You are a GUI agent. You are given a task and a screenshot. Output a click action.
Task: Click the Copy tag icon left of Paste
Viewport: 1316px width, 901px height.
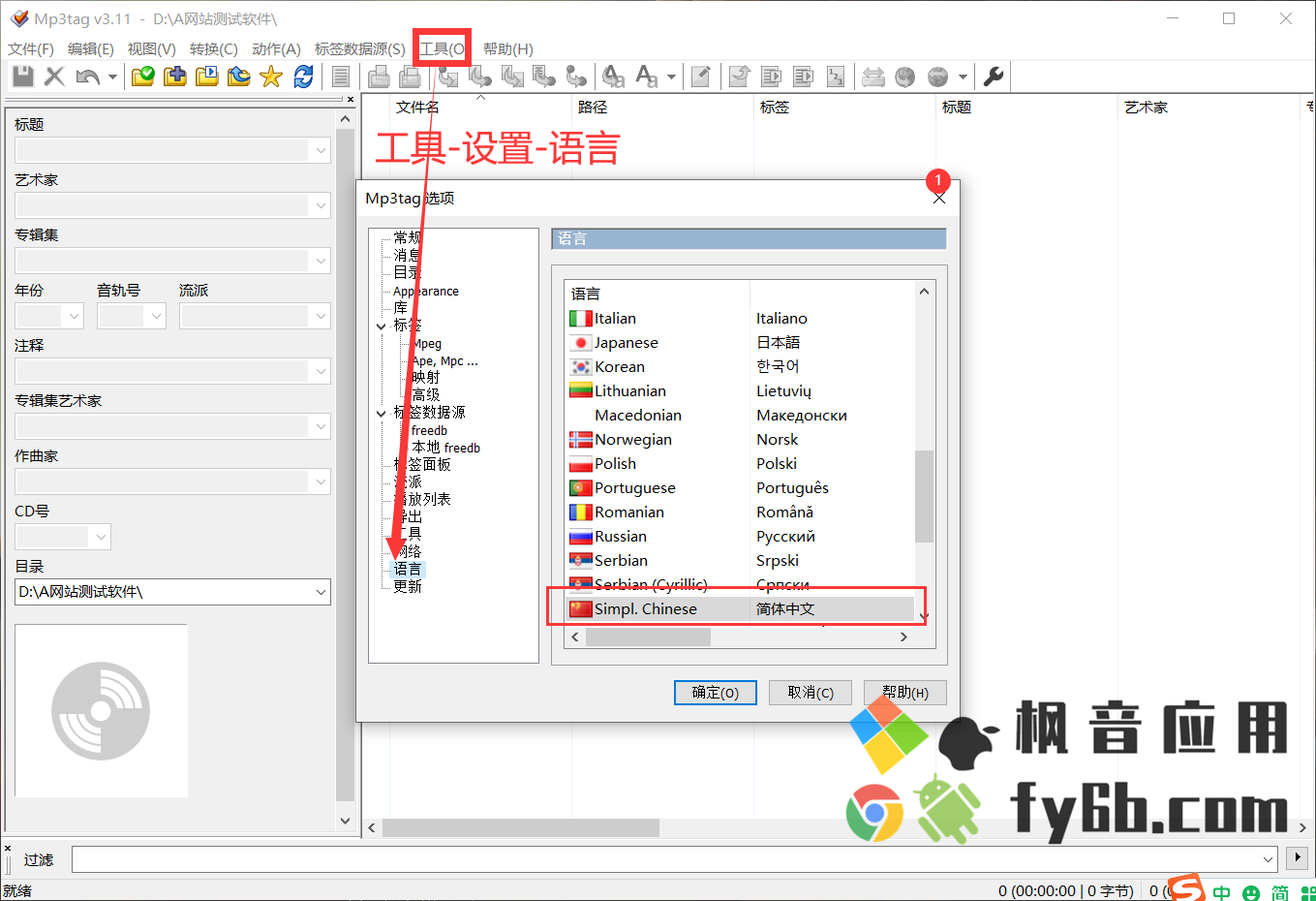tap(379, 77)
